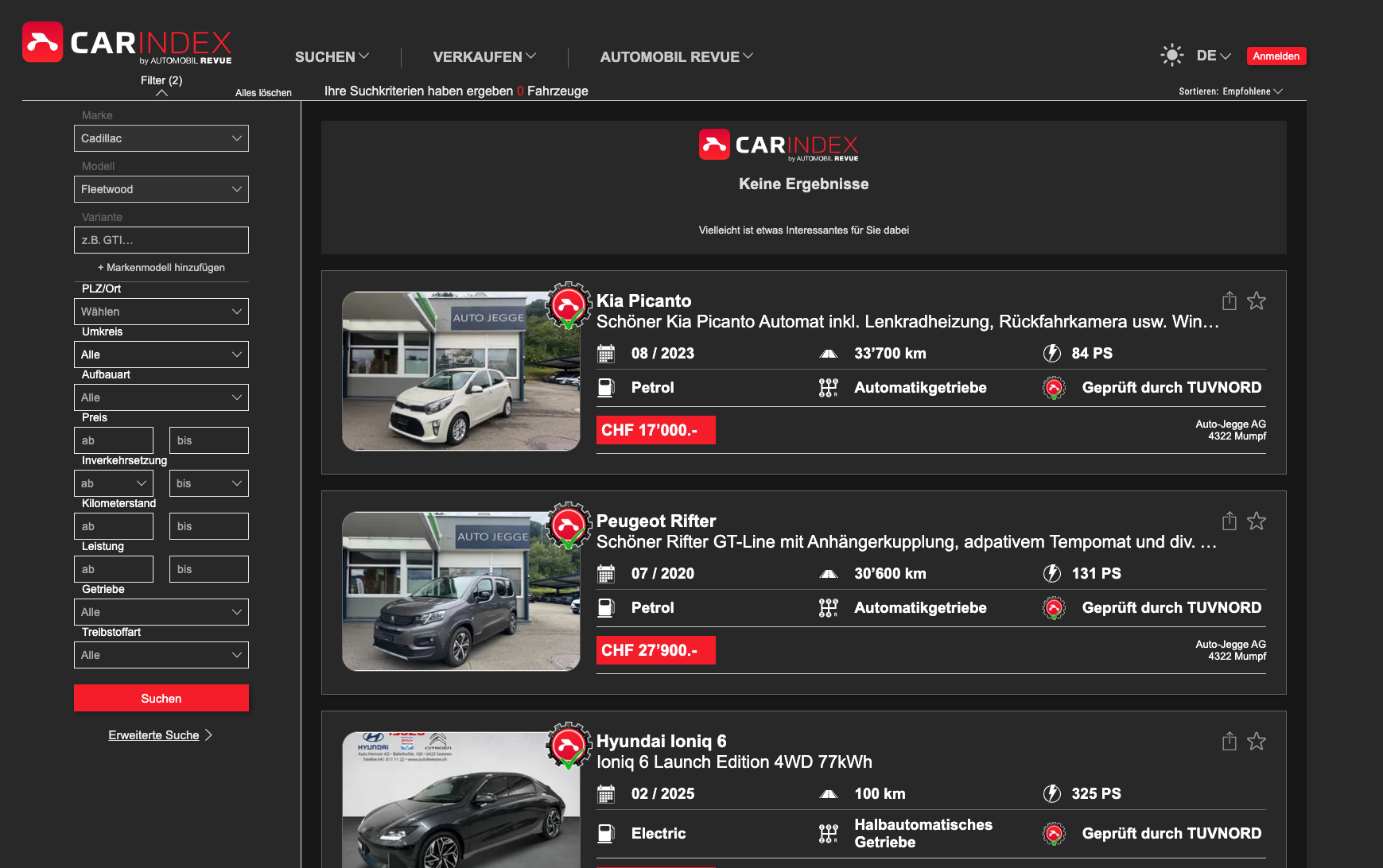This screenshot has height=868, width=1383.
Task: Open the Erweiterte Suche link
Action: pos(161,735)
